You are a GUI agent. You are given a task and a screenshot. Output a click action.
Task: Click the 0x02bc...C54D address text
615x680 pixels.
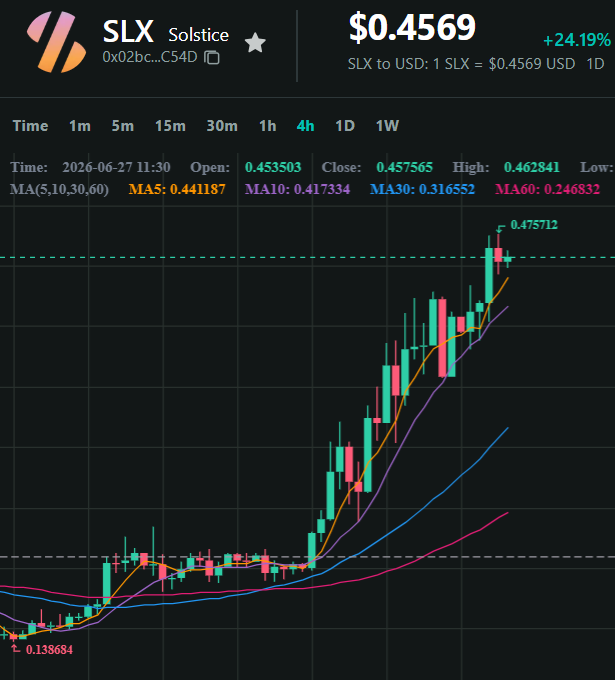[x=150, y=57]
